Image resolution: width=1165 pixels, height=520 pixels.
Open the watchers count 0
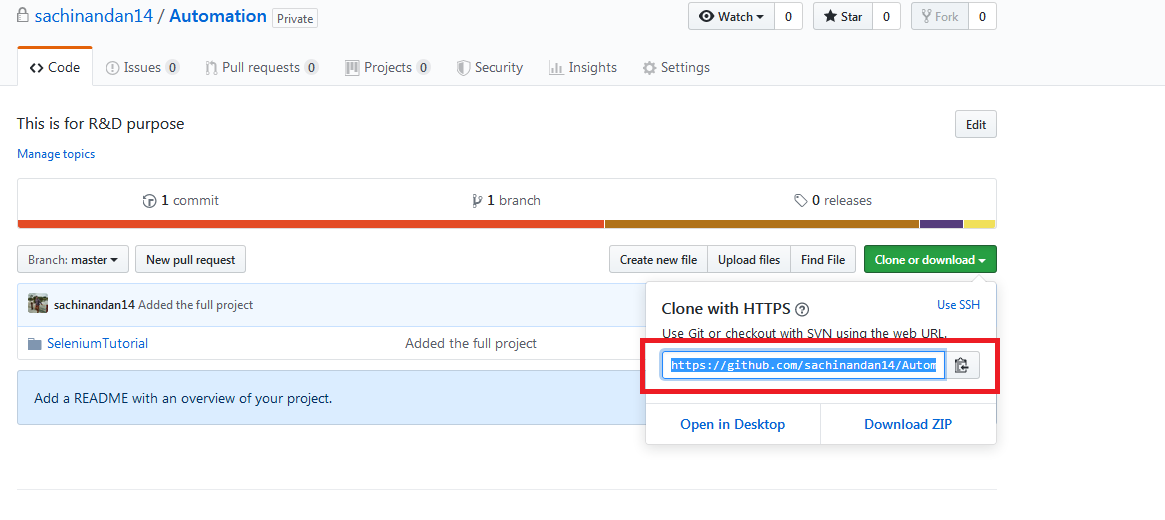point(788,16)
